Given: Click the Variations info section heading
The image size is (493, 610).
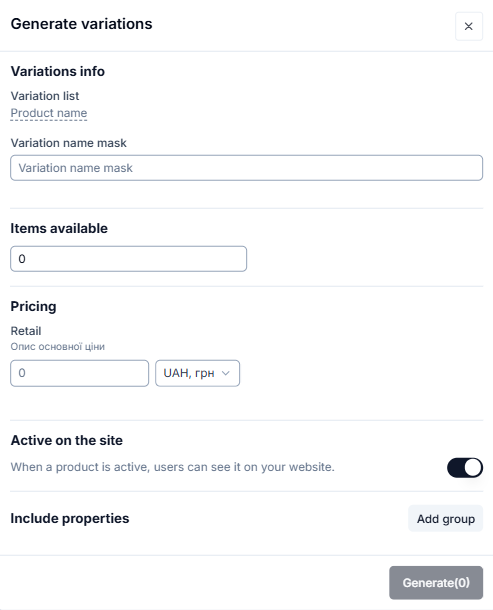Looking at the screenshot, I should point(58,72).
